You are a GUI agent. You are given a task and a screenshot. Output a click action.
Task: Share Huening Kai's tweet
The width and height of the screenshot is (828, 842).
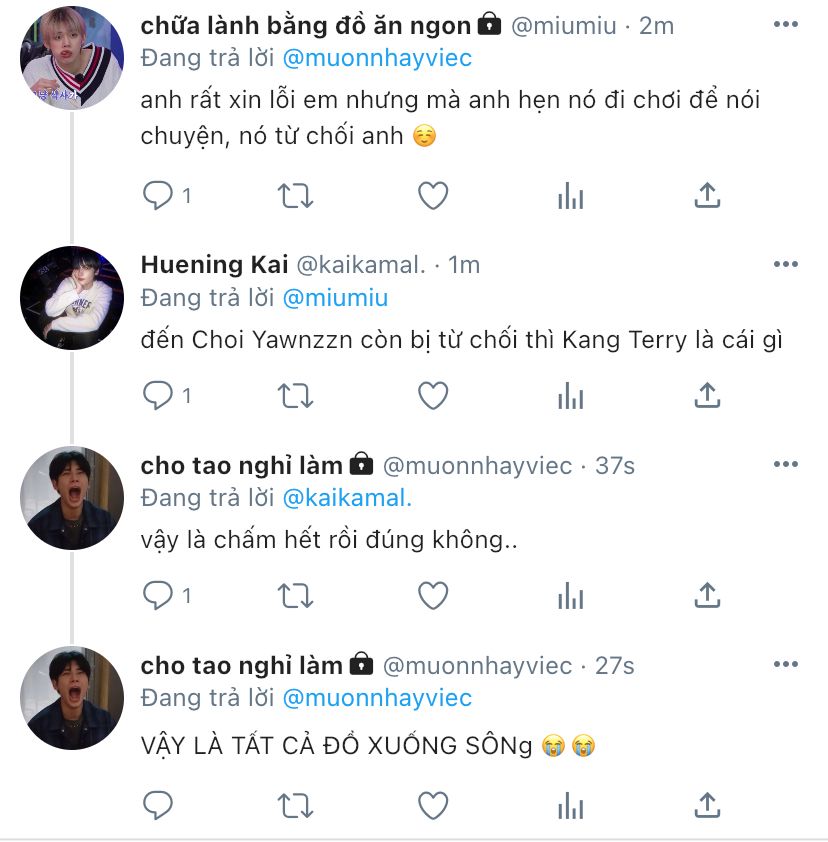pyautogui.click(x=707, y=396)
